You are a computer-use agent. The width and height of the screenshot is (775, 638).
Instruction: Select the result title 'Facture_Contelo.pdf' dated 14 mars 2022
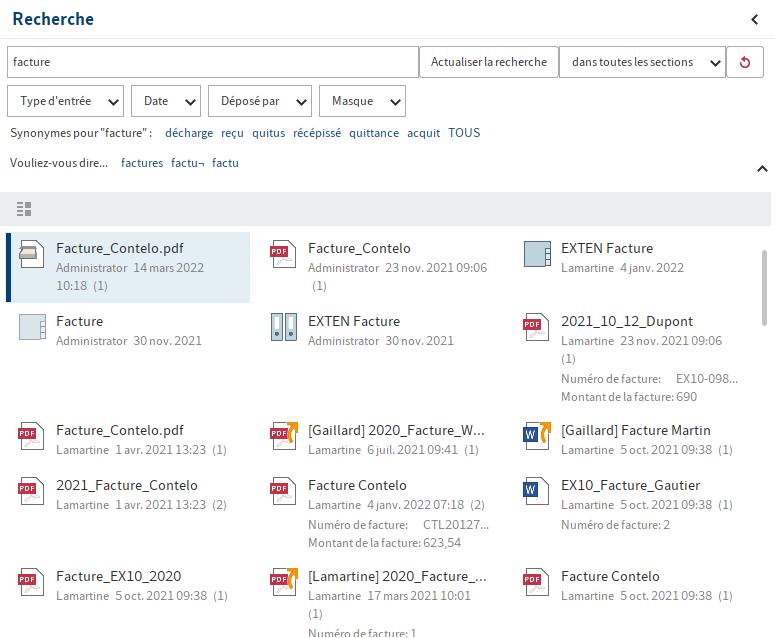click(x=120, y=248)
